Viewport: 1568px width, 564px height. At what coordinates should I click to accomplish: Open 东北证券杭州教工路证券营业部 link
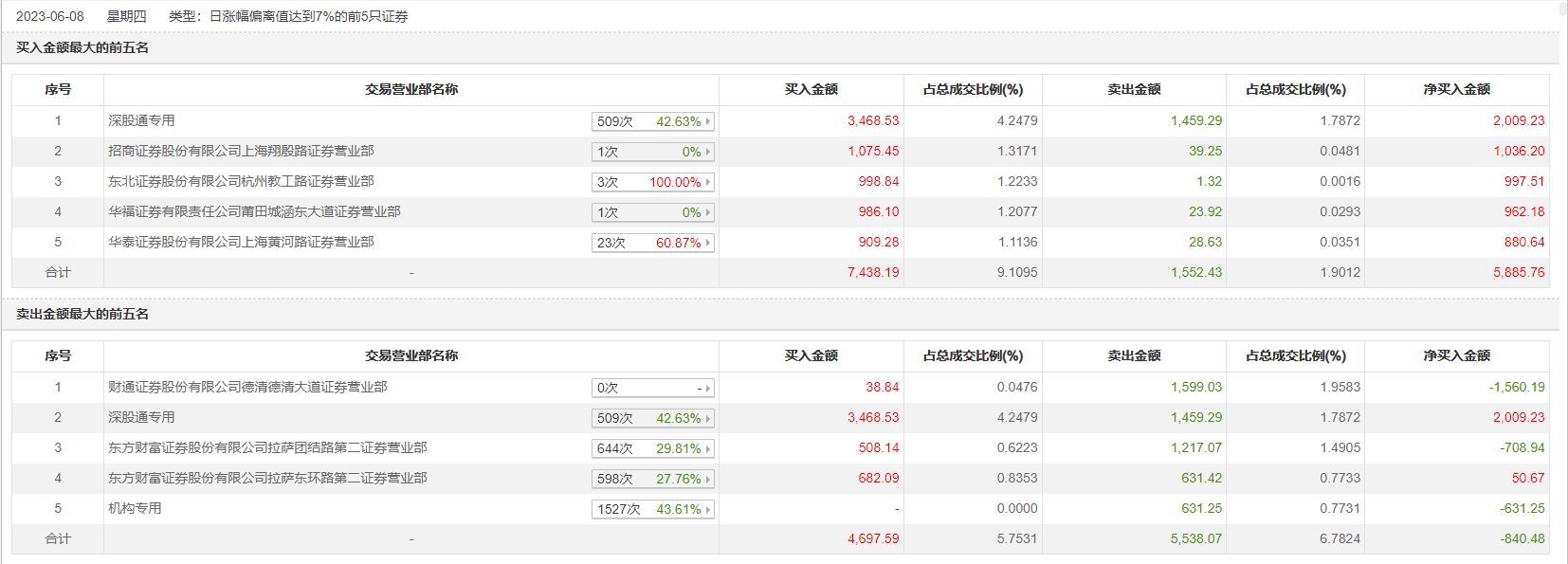point(241,181)
